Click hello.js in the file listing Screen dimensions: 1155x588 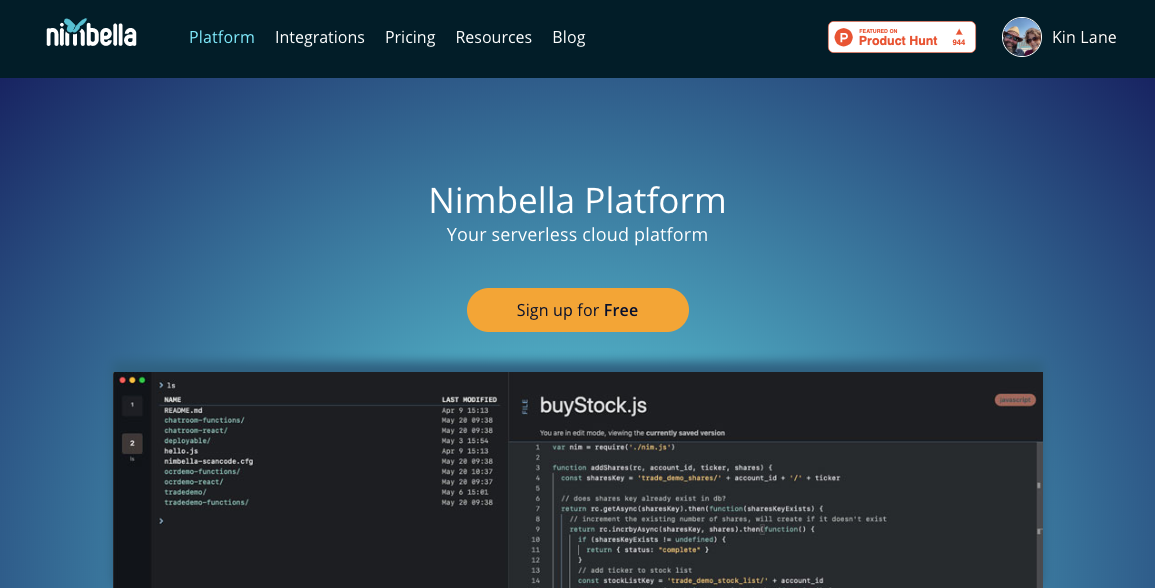[x=181, y=452]
